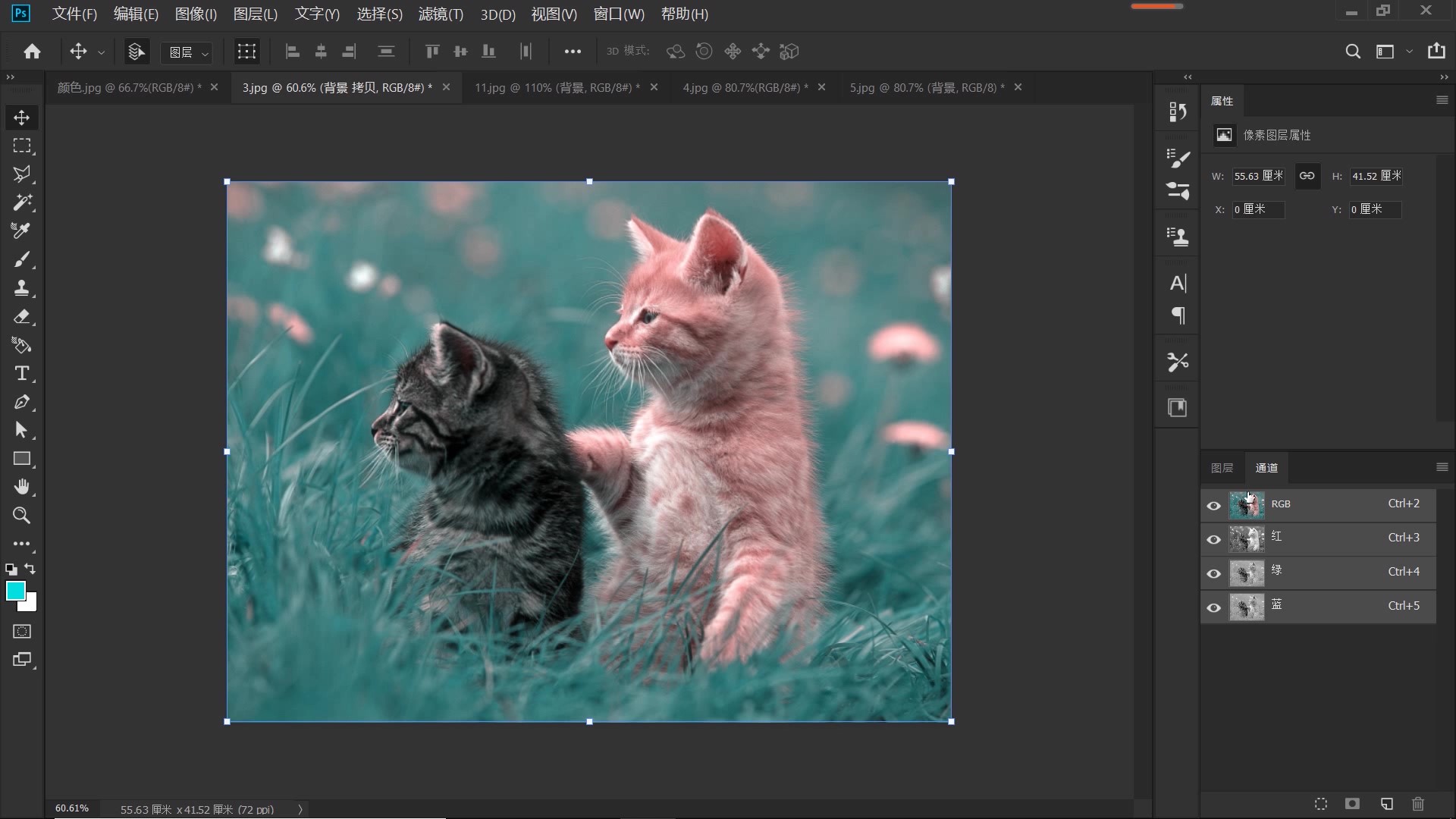
Task: Activate the Rectangular Marquee tool
Action: click(22, 146)
